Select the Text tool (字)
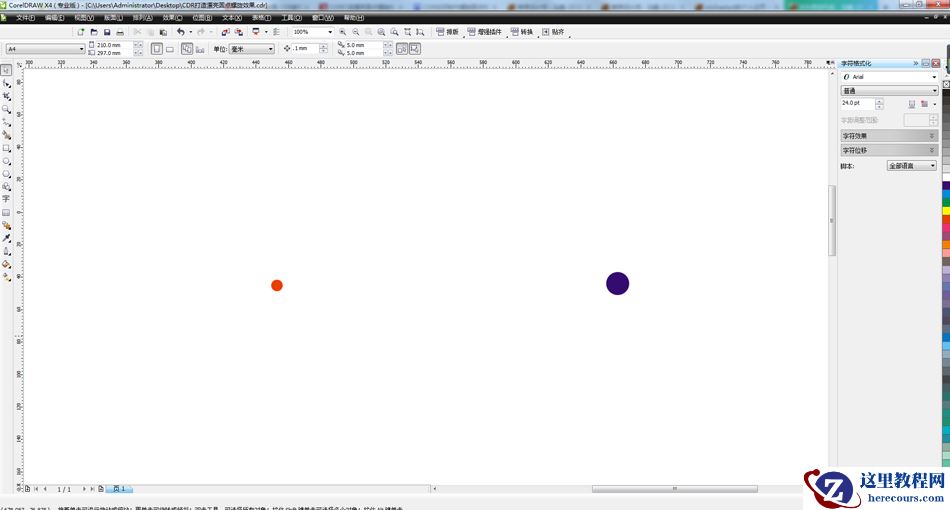The image size is (950, 510). [6, 199]
